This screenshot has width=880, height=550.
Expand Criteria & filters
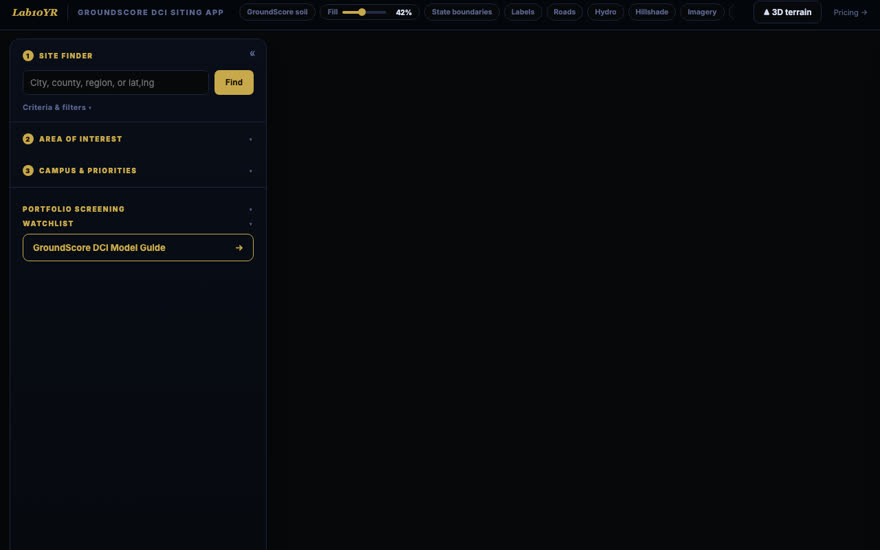pyautogui.click(x=57, y=107)
